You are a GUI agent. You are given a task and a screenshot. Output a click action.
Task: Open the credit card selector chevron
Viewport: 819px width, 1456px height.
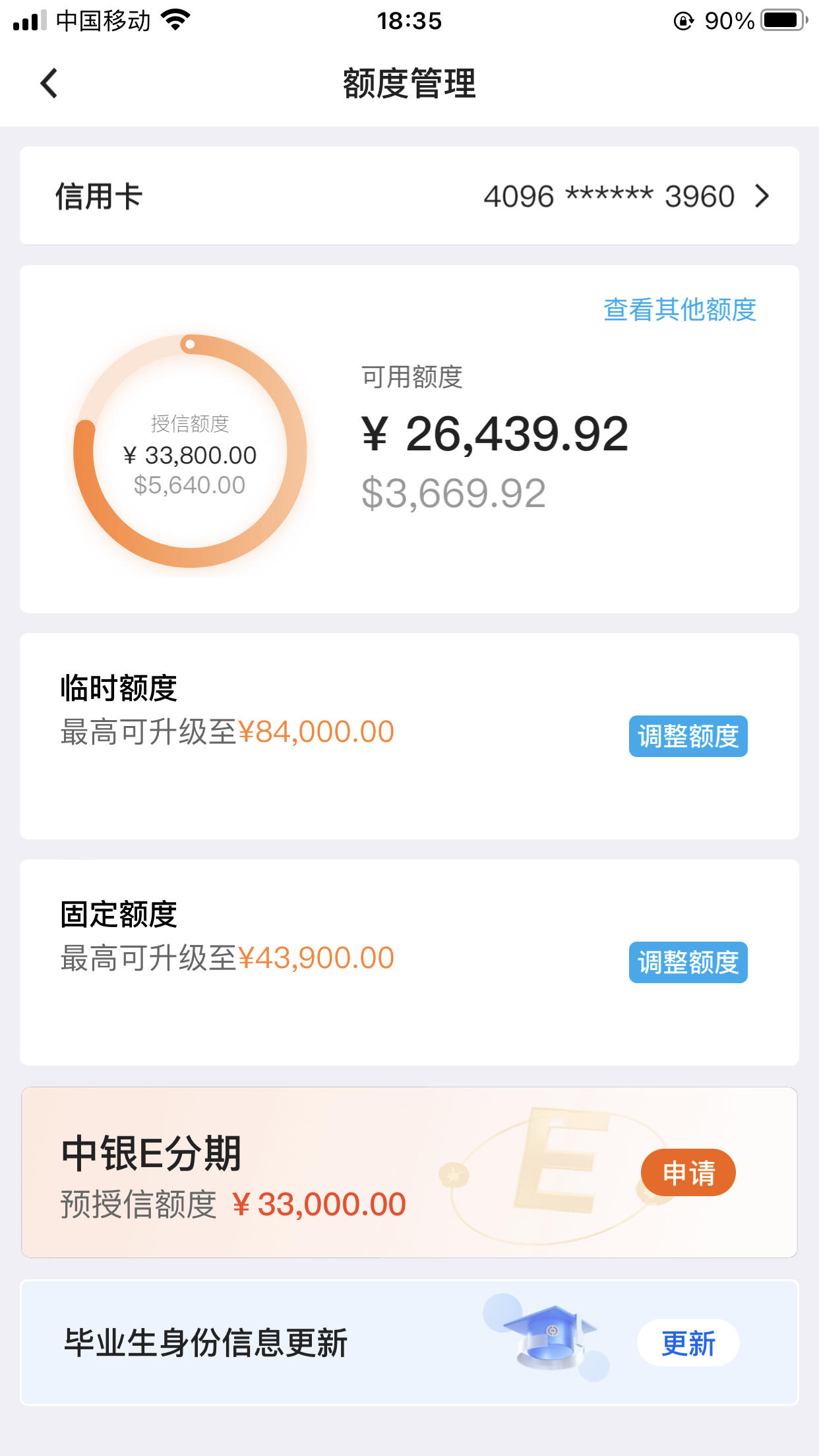point(762,197)
